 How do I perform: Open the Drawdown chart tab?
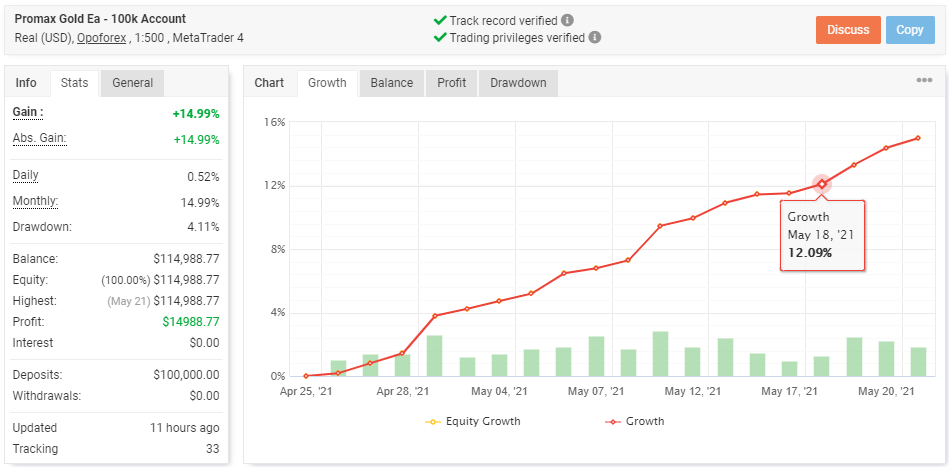coord(518,83)
